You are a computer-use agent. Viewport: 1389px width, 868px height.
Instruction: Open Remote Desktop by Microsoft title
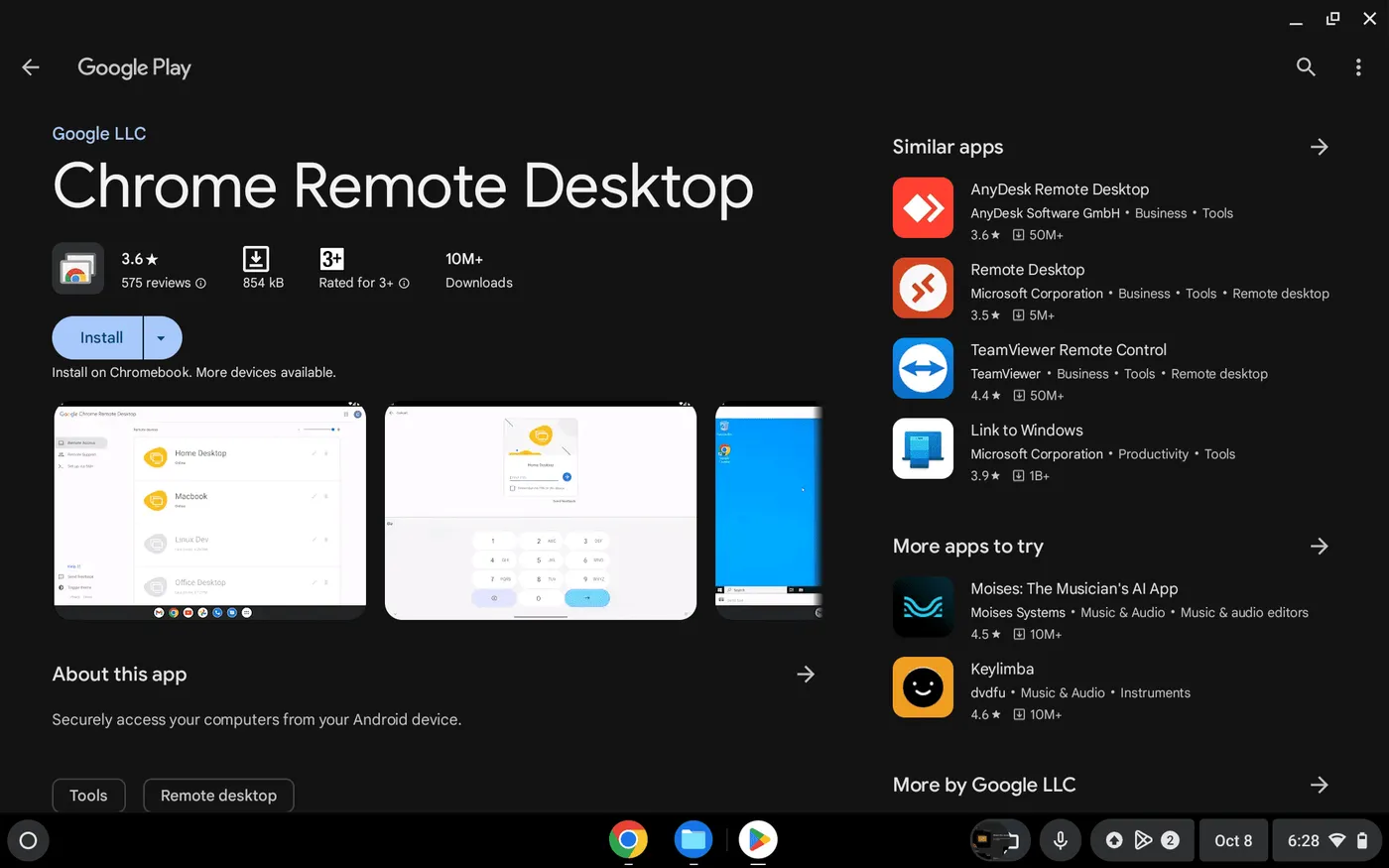point(1028,270)
